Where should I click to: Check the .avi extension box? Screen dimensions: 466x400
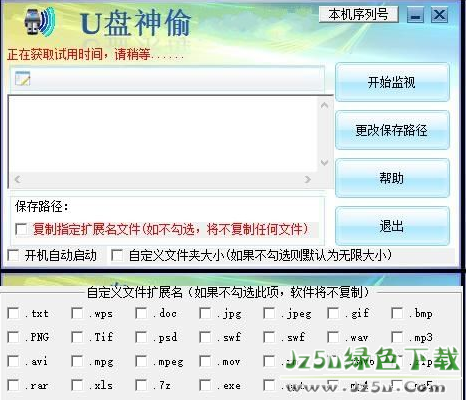click(13, 361)
